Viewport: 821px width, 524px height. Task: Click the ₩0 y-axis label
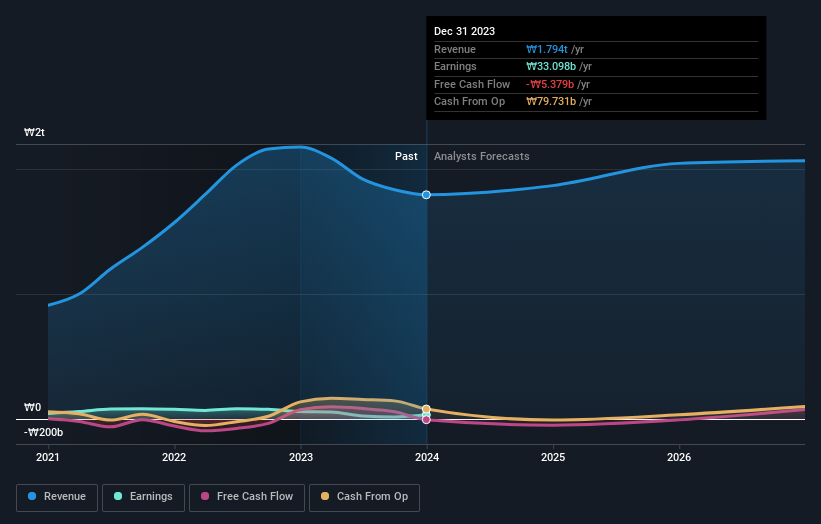32,407
